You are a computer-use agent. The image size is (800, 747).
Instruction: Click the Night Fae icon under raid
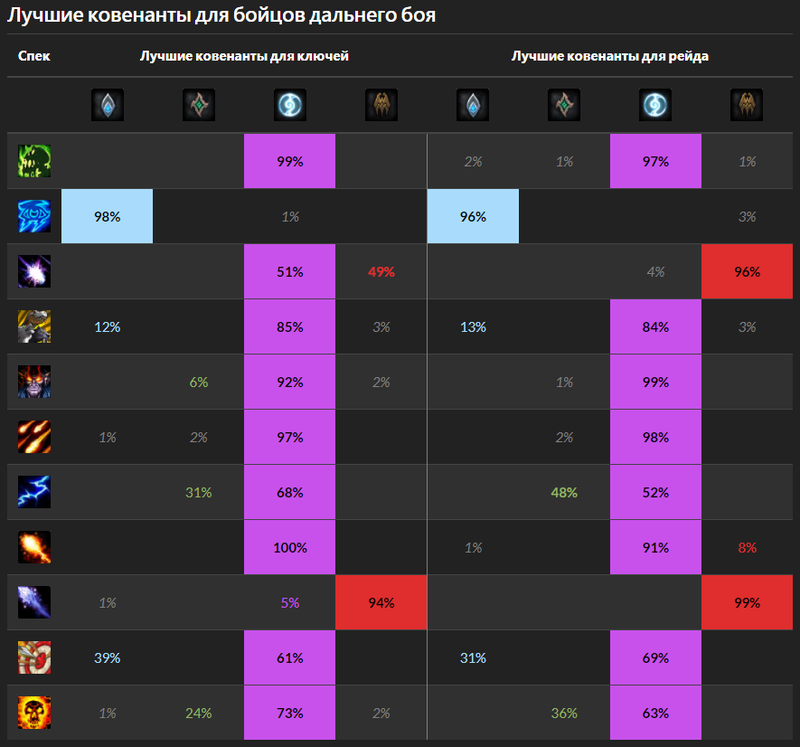(655, 104)
